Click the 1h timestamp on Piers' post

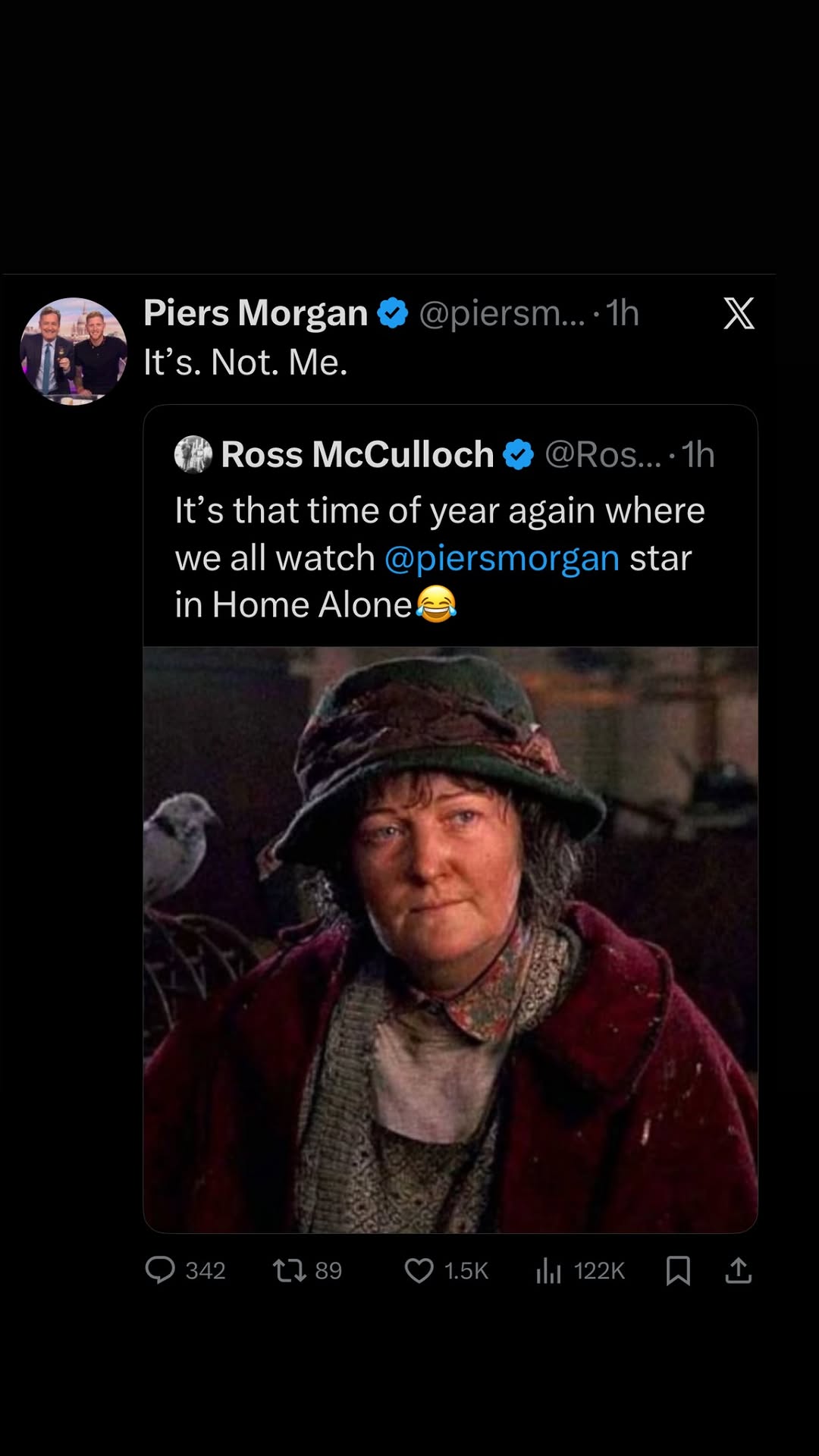(622, 313)
